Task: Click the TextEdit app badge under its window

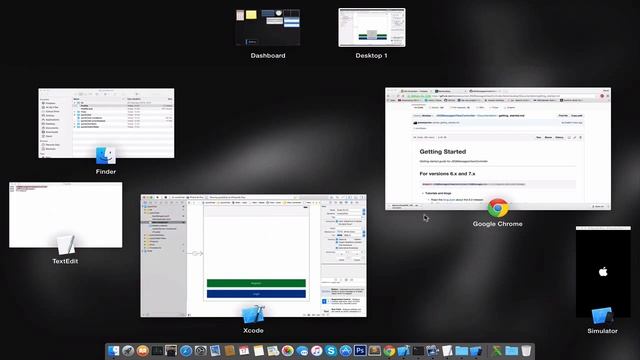Action: tap(66, 244)
